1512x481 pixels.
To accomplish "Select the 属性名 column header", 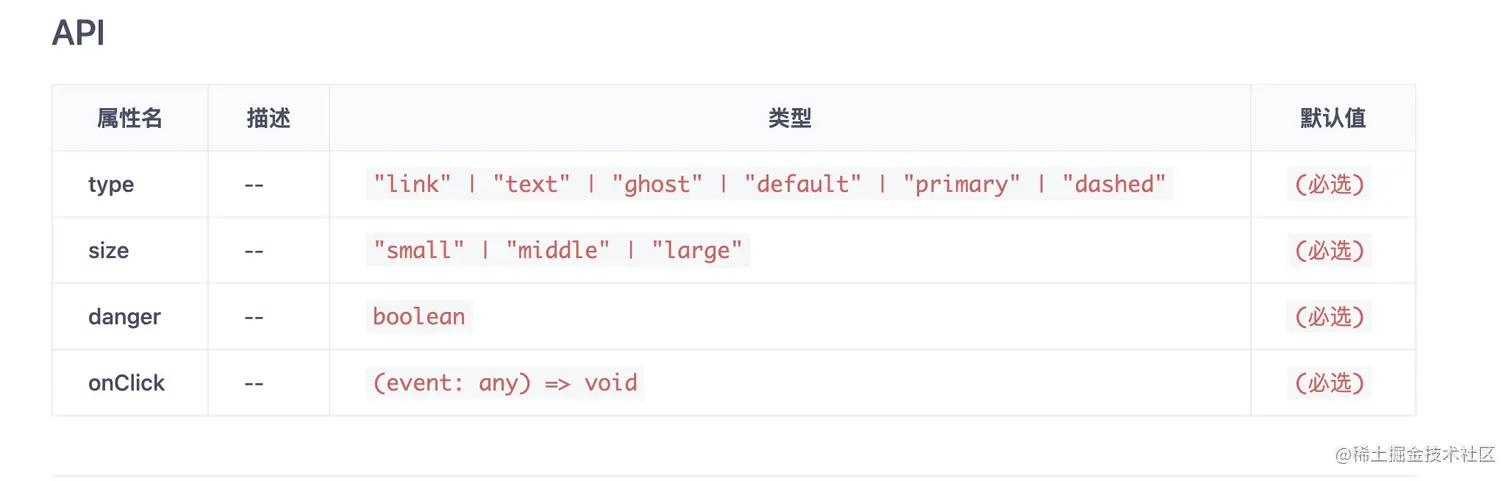I will tap(130, 118).
